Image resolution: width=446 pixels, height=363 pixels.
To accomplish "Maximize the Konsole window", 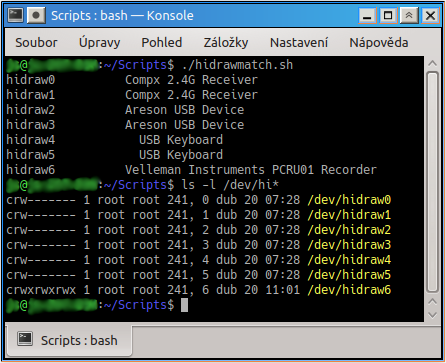I will [x=388, y=15].
